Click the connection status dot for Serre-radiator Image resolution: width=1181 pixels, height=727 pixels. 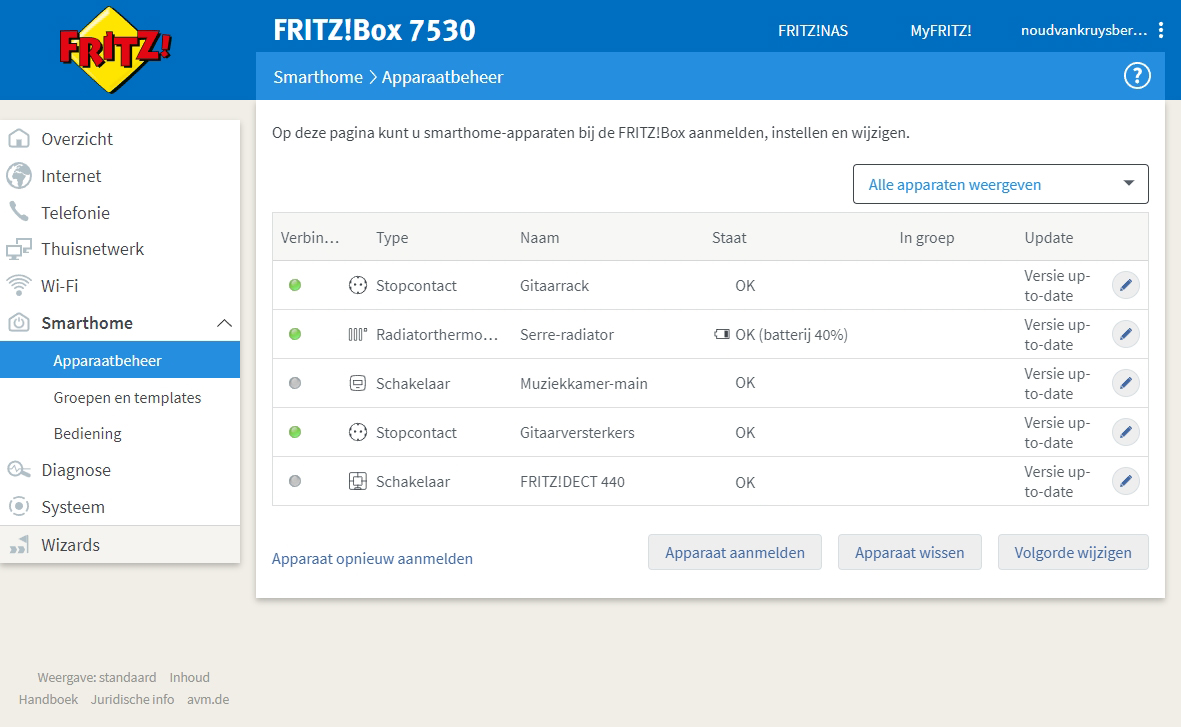[x=295, y=334]
